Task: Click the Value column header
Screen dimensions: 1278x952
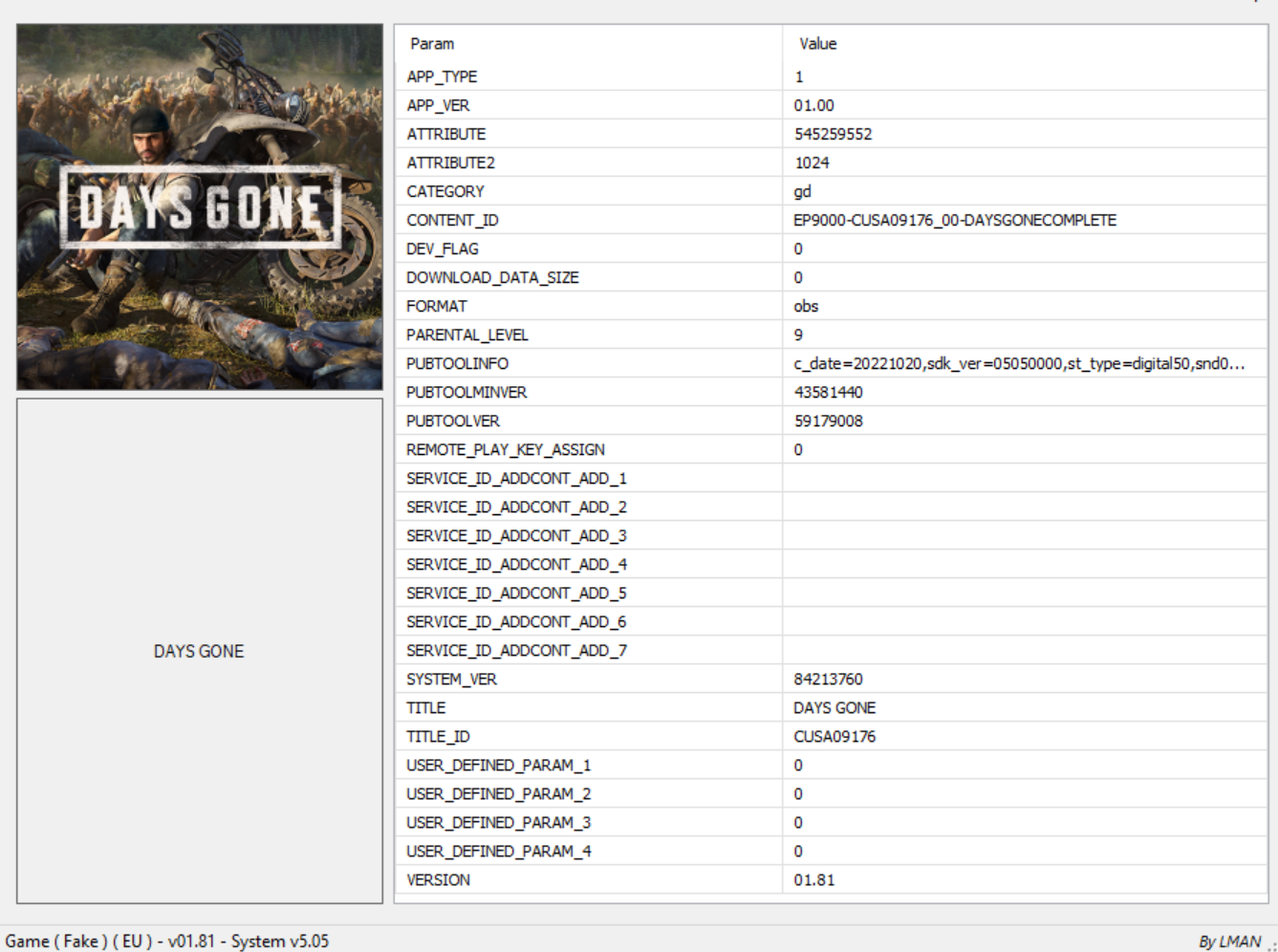Action: [817, 44]
